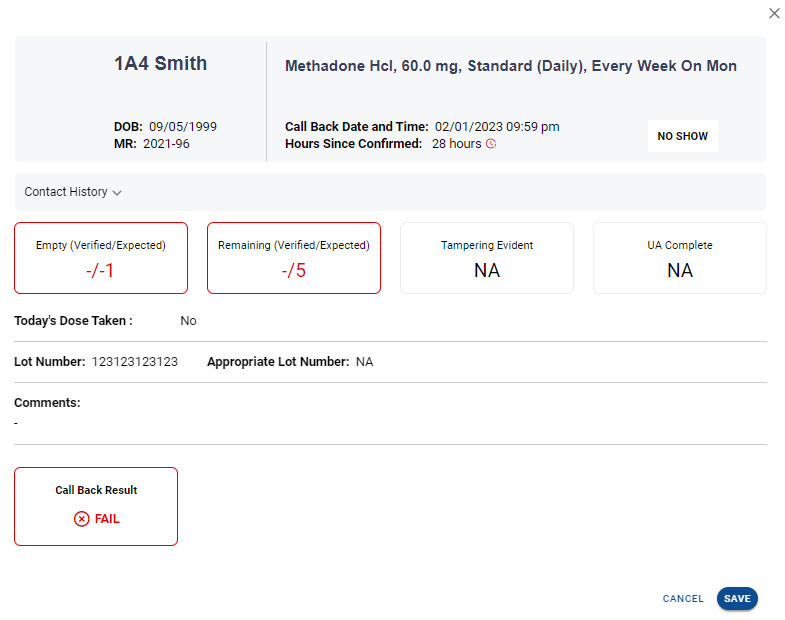Expand the Contact History chevron

click(117, 192)
